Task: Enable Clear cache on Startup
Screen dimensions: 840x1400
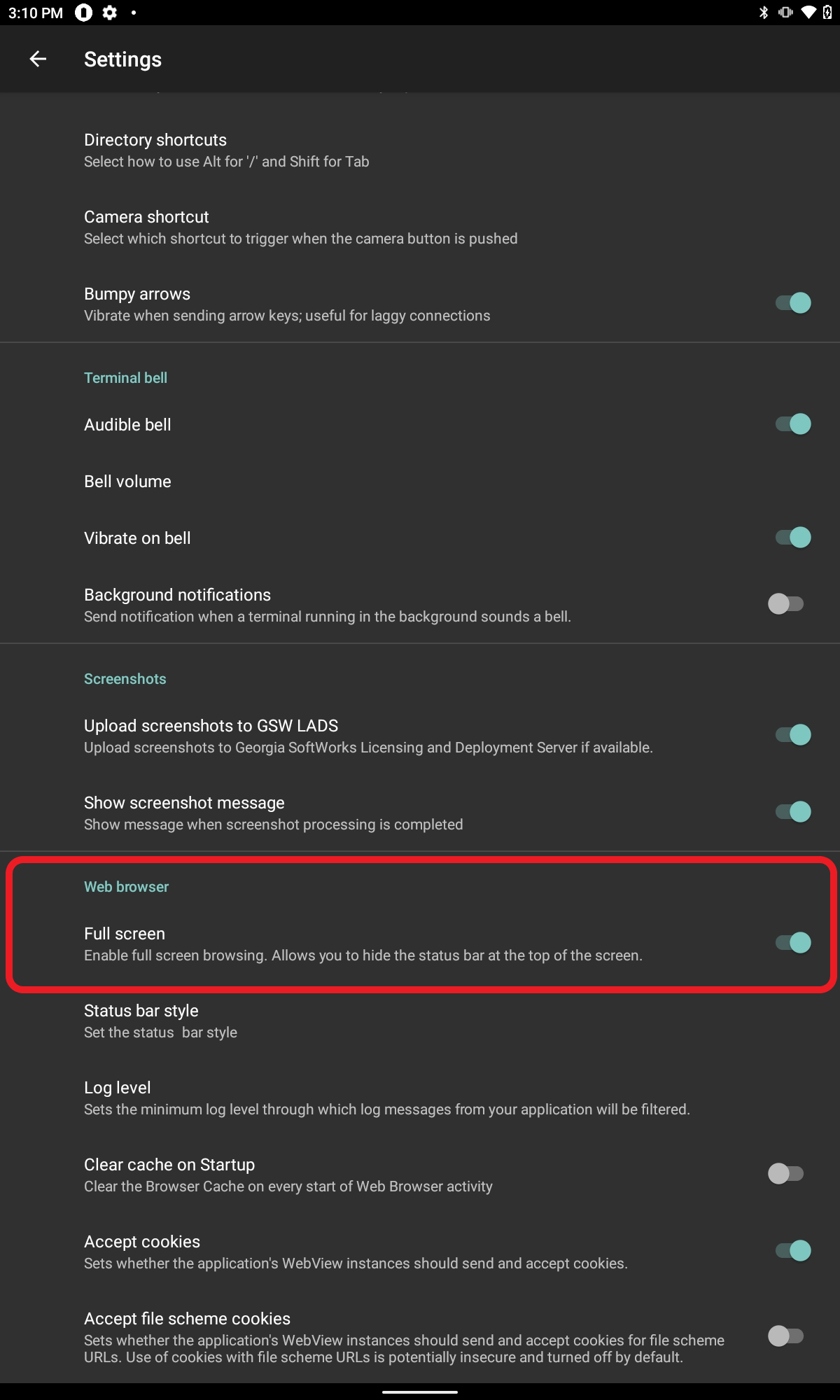Action: pos(786,1173)
